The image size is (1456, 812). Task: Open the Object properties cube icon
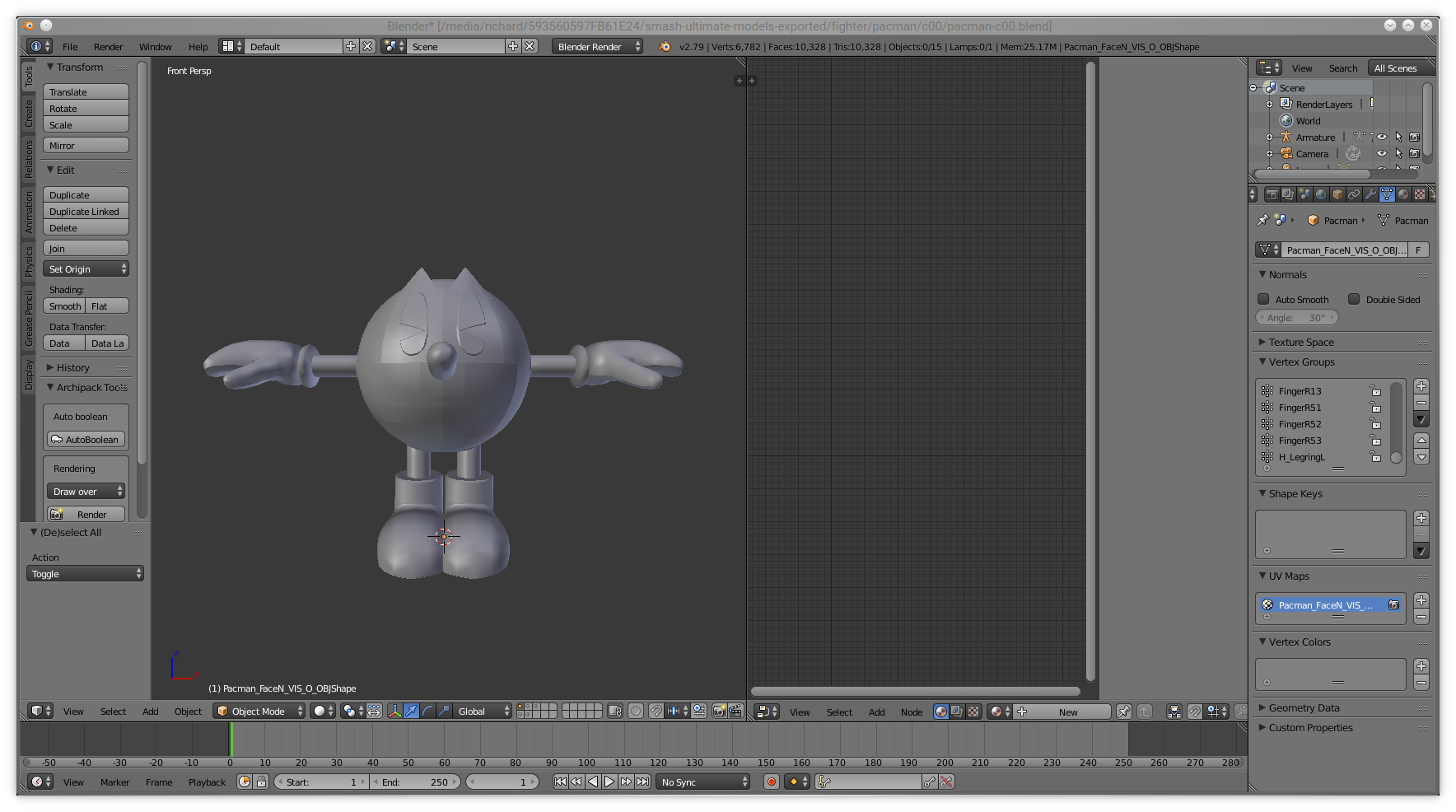[x=1337, y=194]
